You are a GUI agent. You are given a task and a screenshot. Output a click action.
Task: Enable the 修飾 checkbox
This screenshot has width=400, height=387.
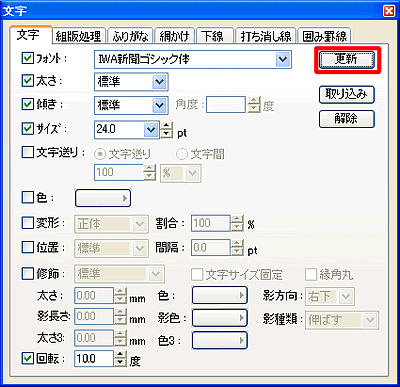pyautogui.click(x=28, y=274)
